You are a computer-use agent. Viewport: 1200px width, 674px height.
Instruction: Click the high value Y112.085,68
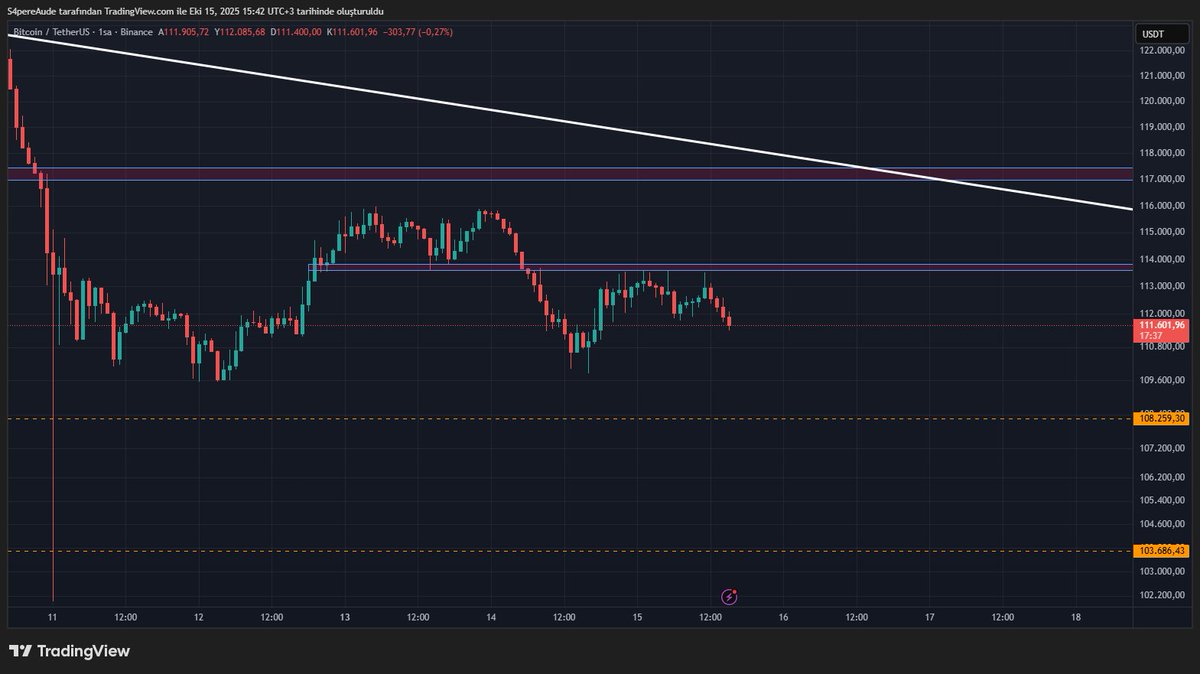239,32
